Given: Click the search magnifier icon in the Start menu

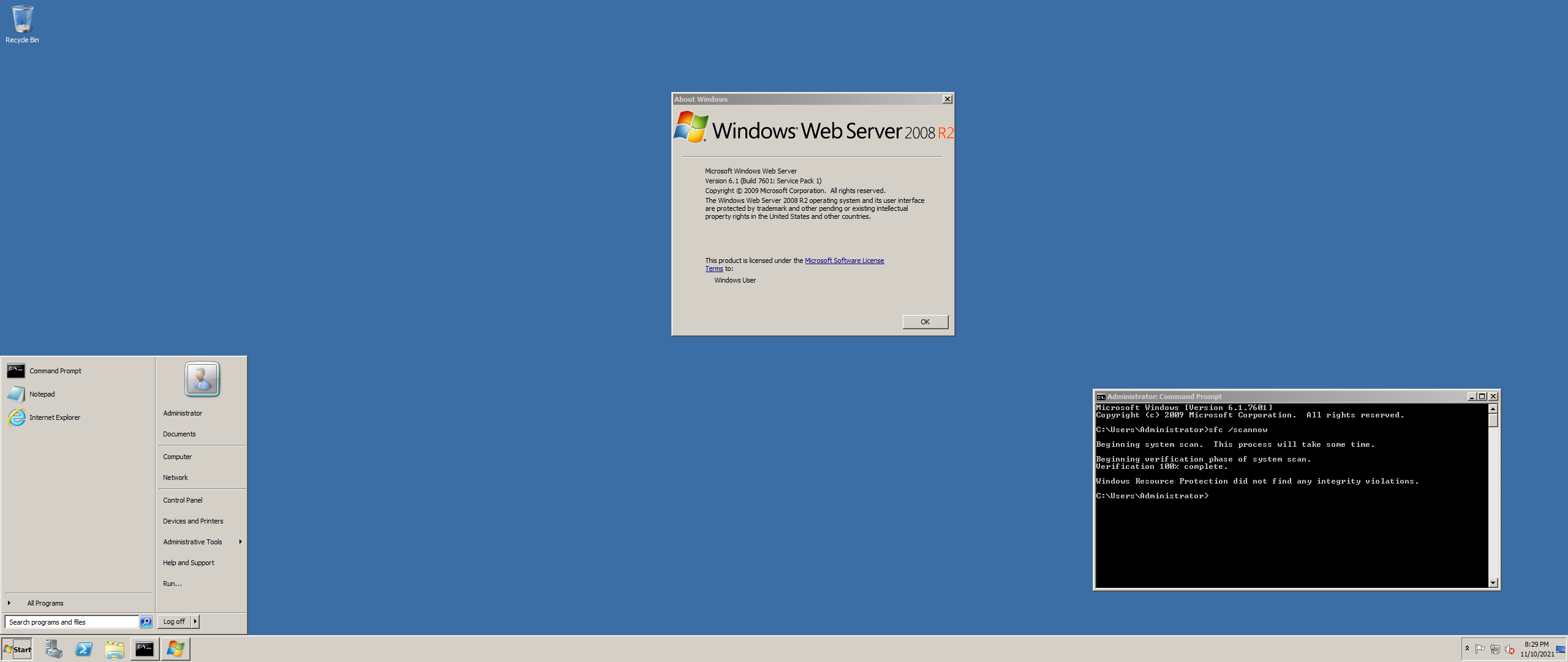Looking at the screenshot, I should pyautogui.click(x=146, y=622).
